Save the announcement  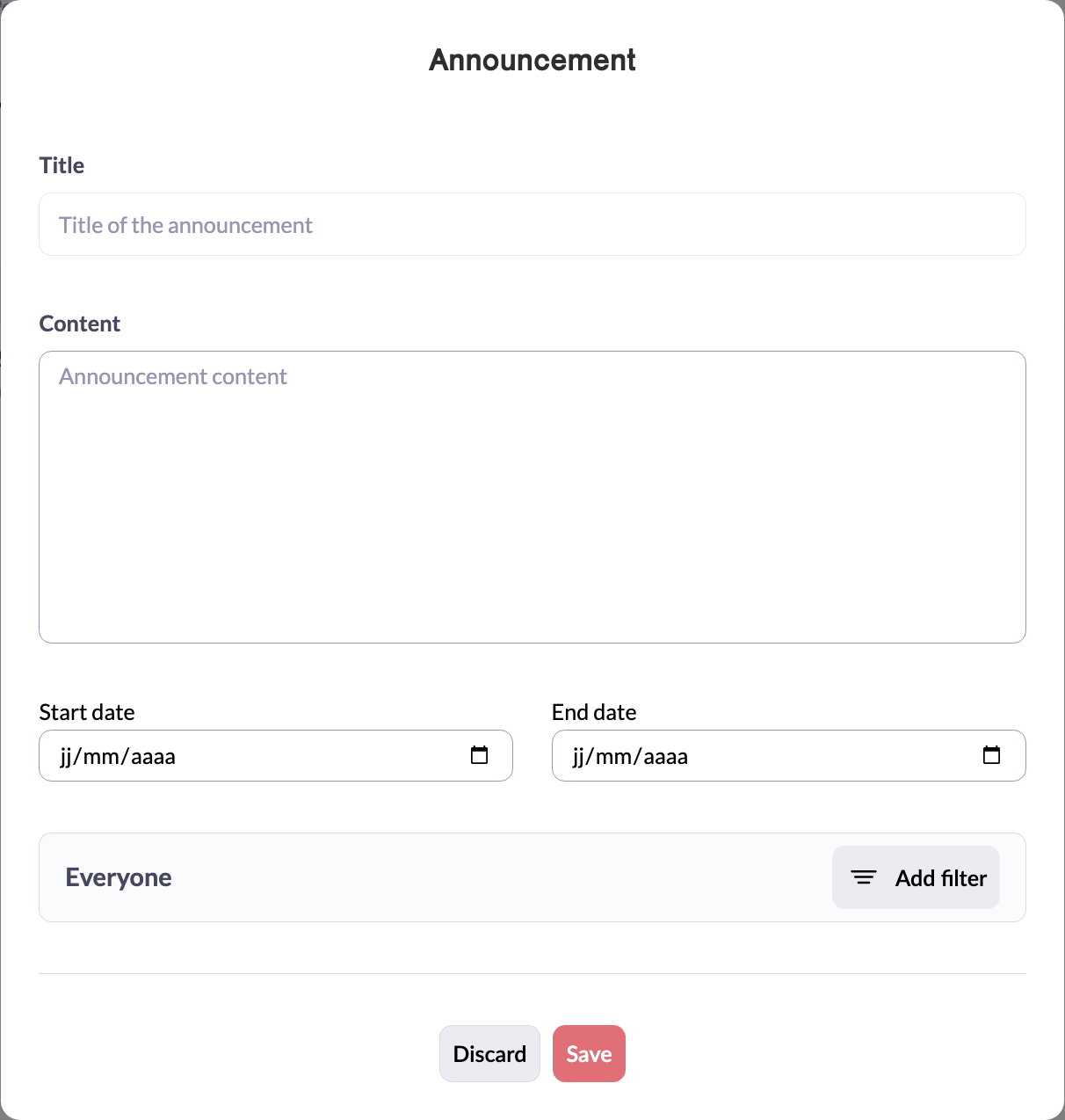click(589, 1053)
